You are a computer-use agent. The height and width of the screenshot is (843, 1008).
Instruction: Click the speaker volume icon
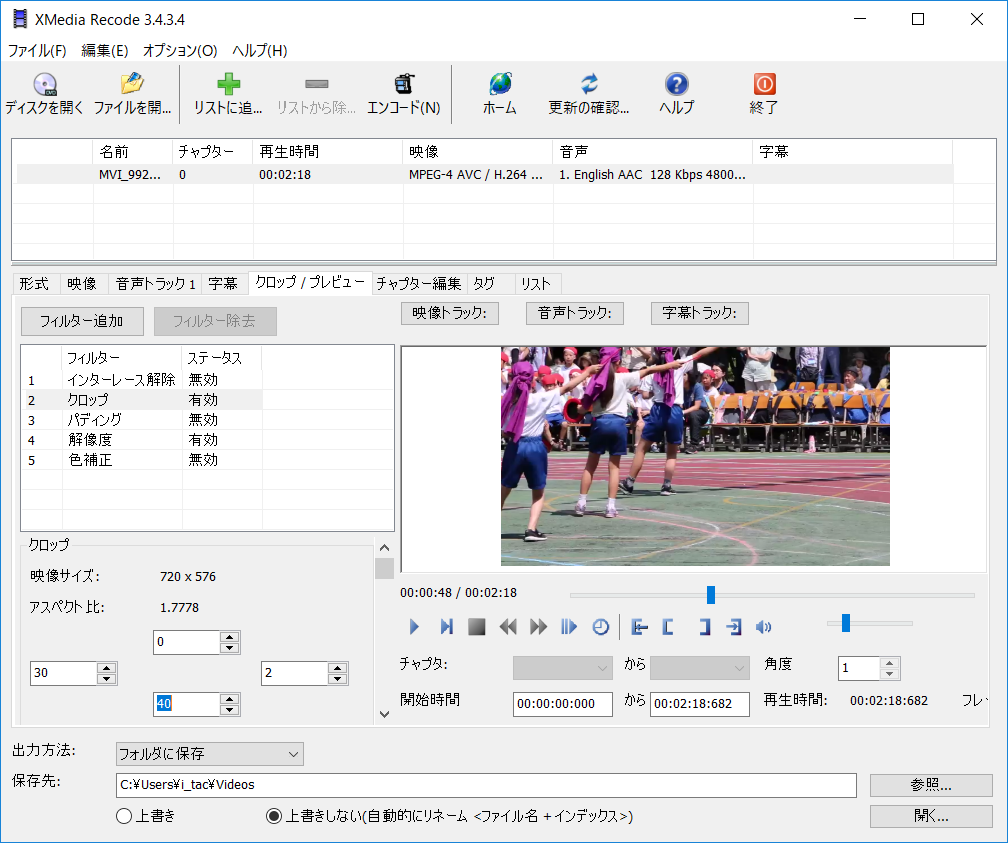click(763, 627)
